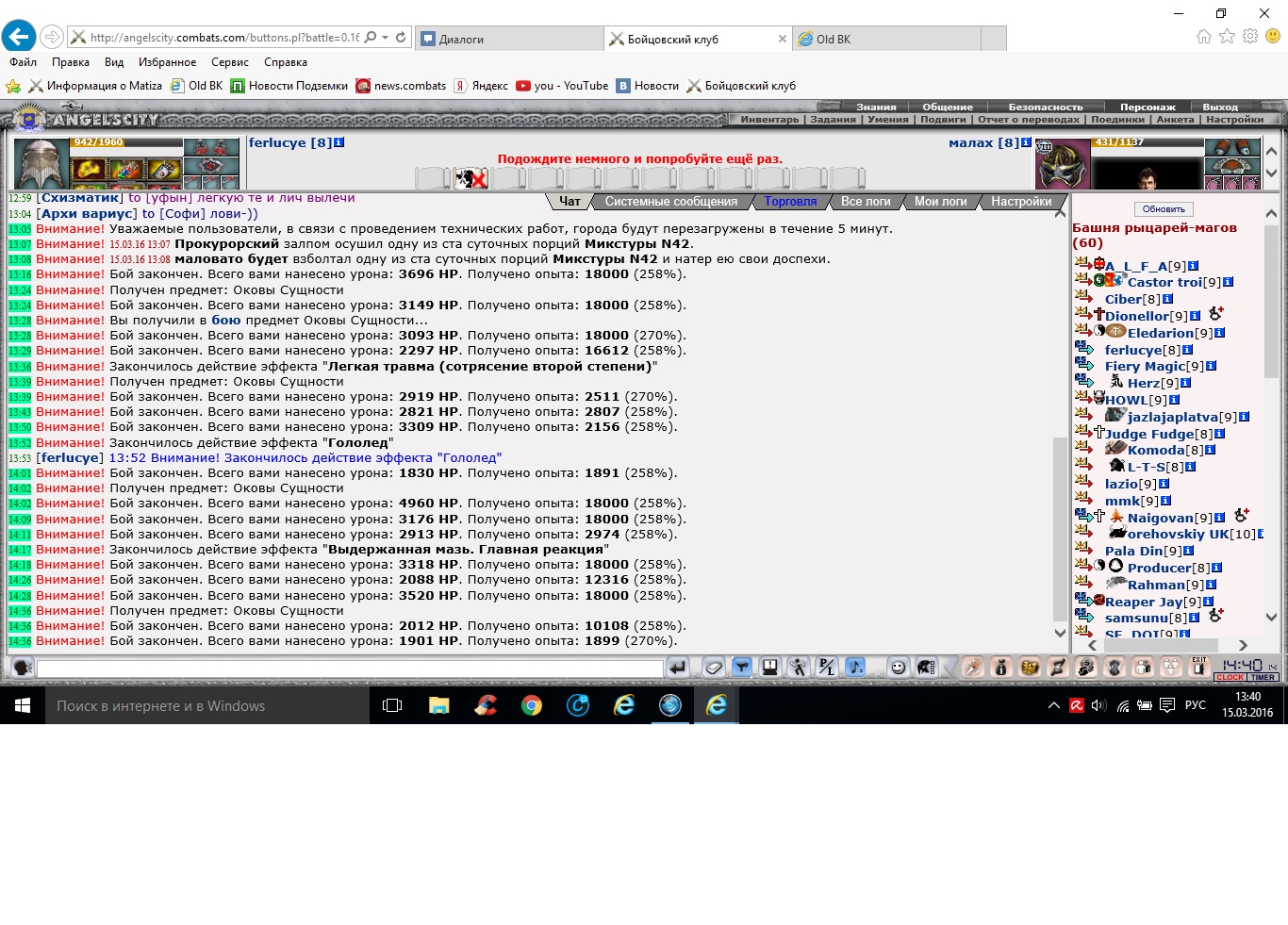
Task: Open the Чат tab
Action: point(570,201)
